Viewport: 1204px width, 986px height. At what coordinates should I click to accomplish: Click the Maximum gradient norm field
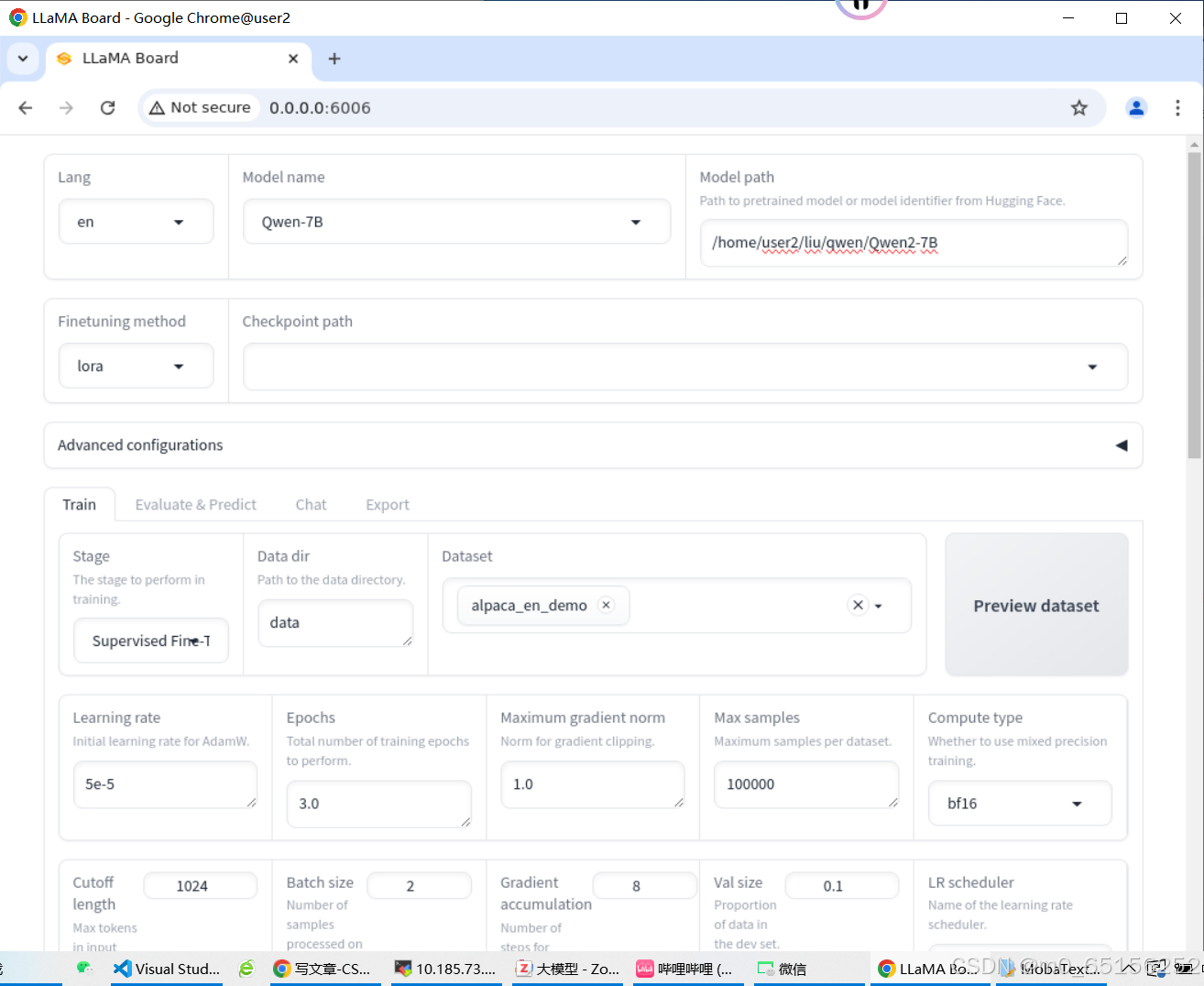click(593, 784)
